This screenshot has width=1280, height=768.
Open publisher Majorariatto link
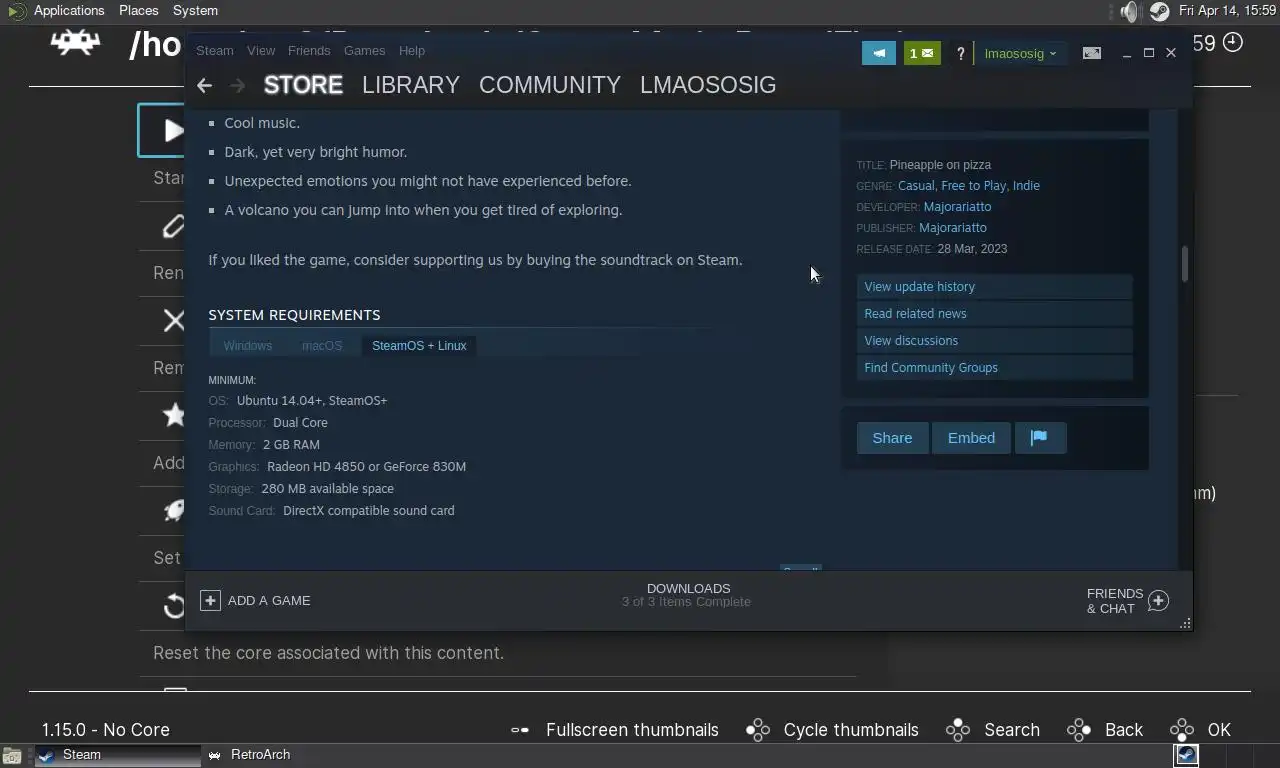(953, 228)
